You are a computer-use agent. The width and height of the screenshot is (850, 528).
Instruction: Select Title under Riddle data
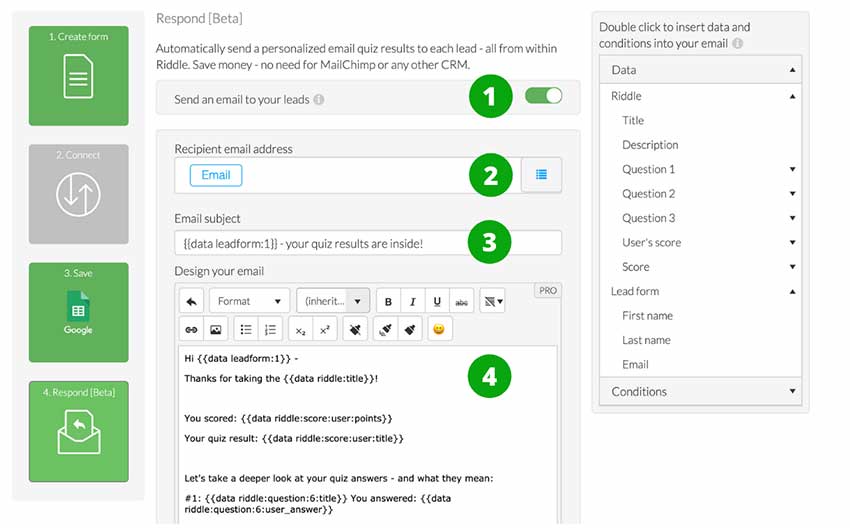click(x=633, y=120)
